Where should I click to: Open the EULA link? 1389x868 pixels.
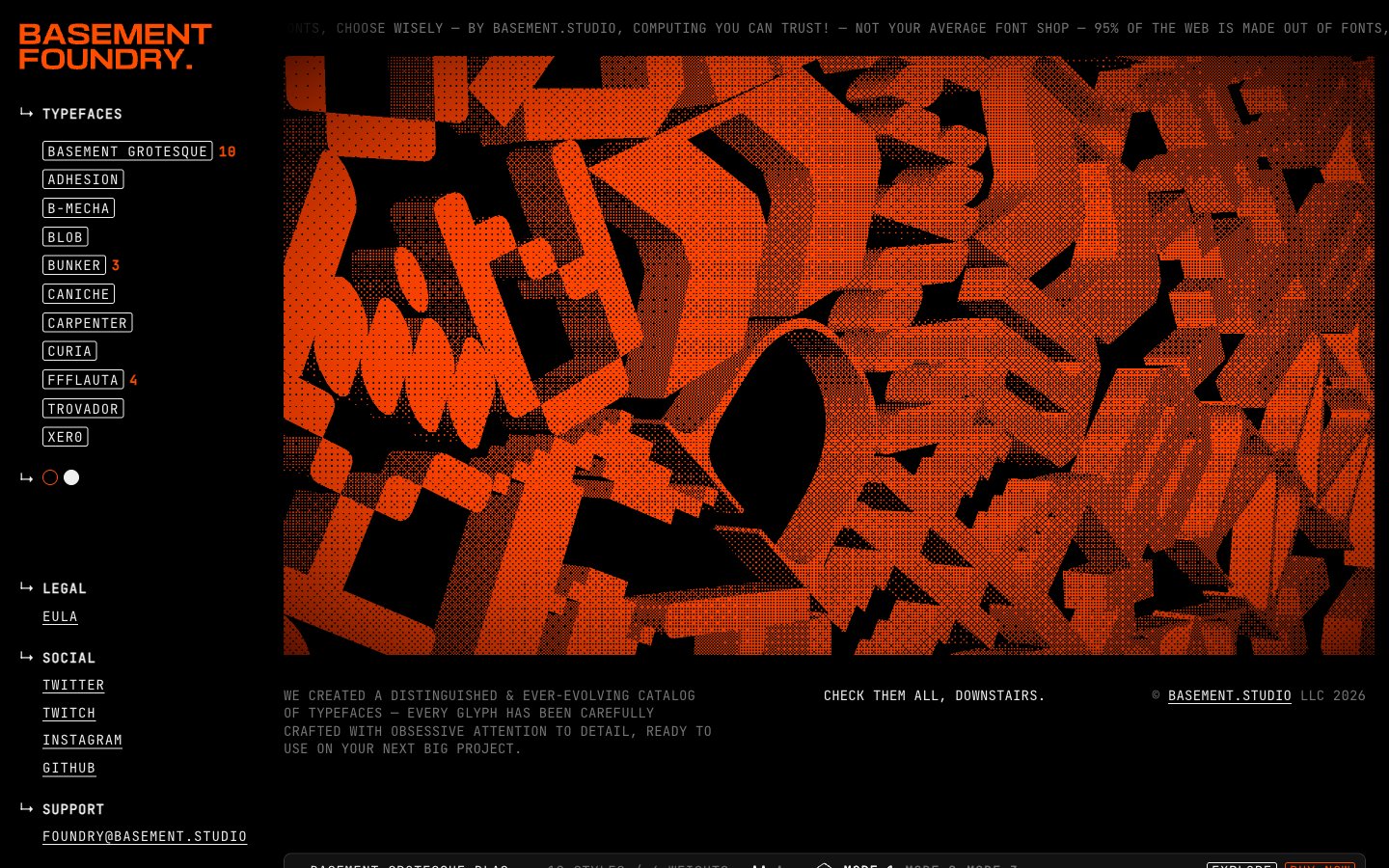point(60,616)
